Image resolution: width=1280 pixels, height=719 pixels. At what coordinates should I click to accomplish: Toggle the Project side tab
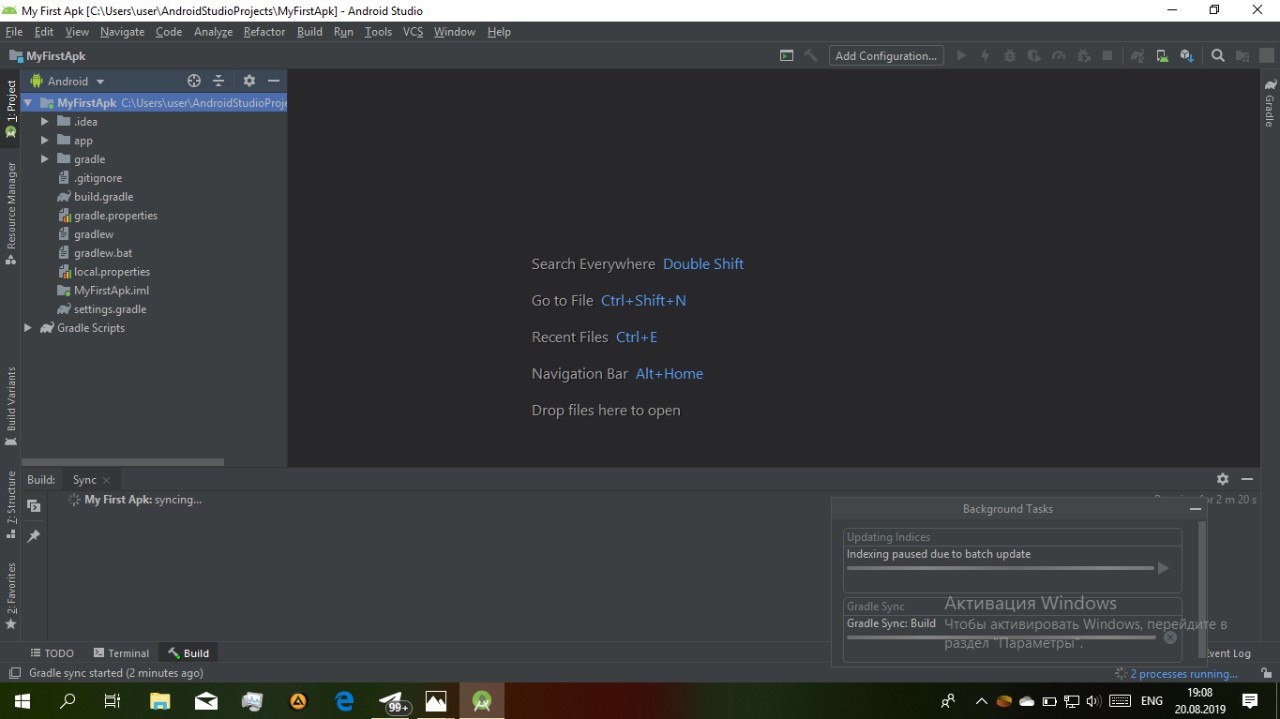(11, 108)
